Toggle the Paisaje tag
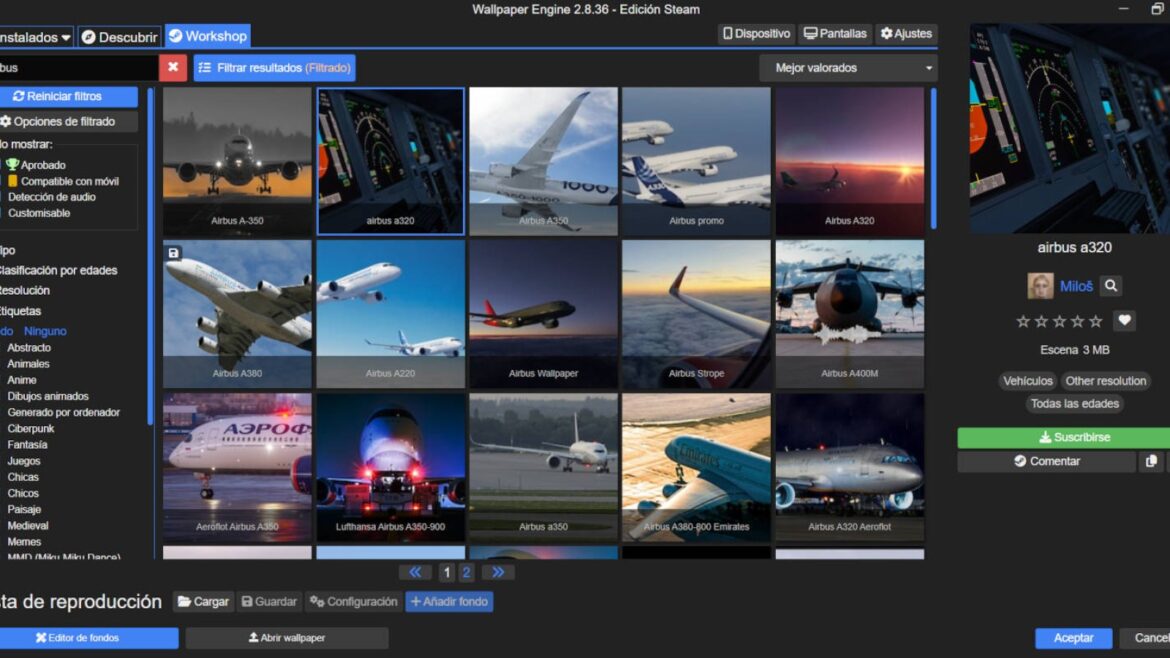Image resolution: width=1170 pixels, height=658 pixels. point(24,510)
